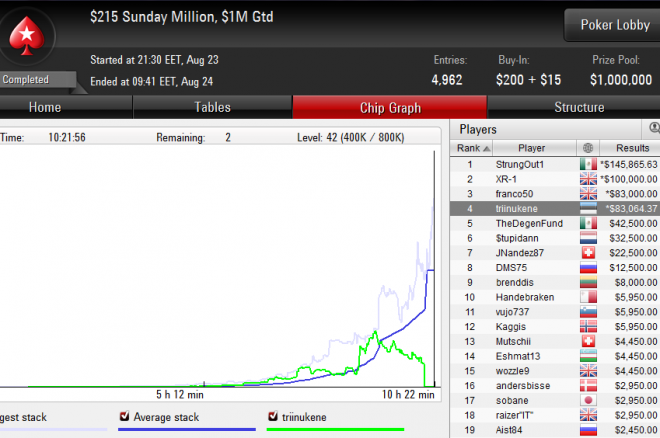The height and width of the screenshot is (438, 660).
Task: Select player Mutschii row
Action: tap(555, 342)
